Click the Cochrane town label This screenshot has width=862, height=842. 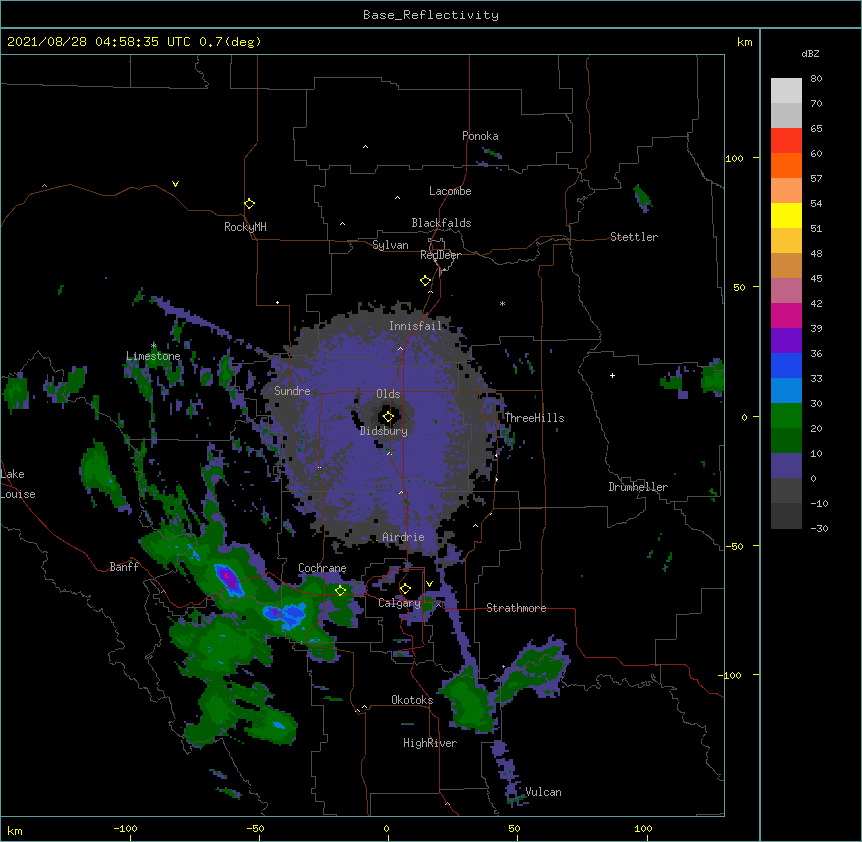(322, 568)
